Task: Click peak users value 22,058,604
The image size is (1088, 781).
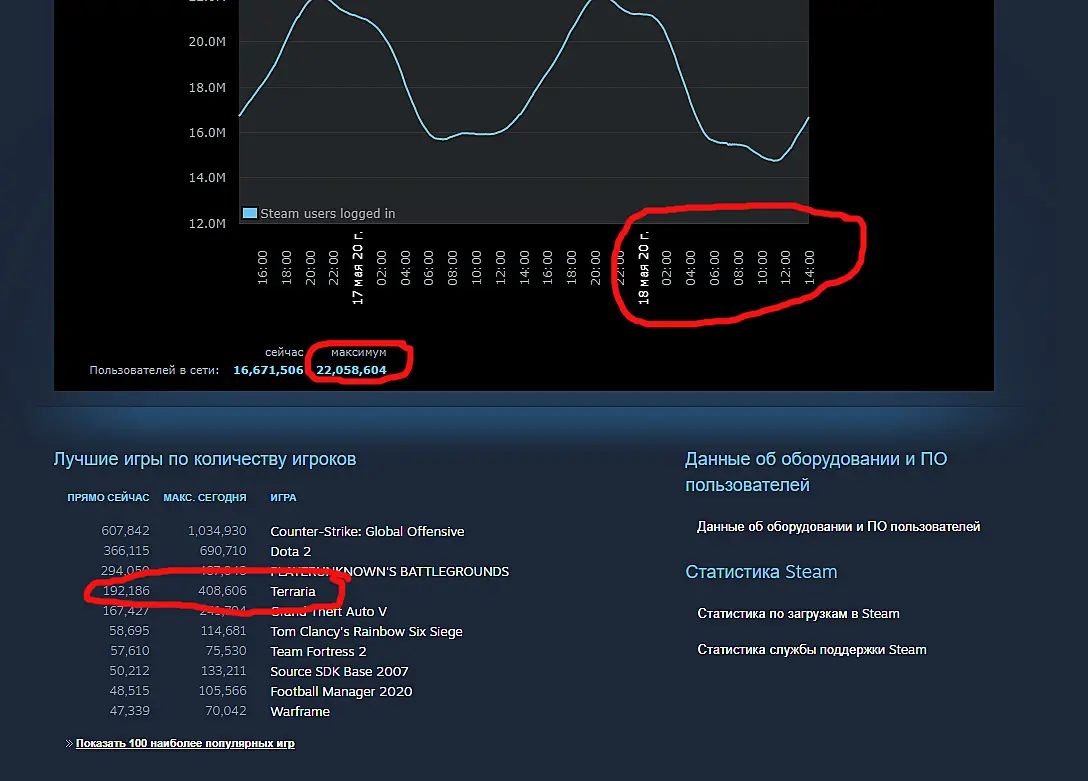Action: coord(351,370)
